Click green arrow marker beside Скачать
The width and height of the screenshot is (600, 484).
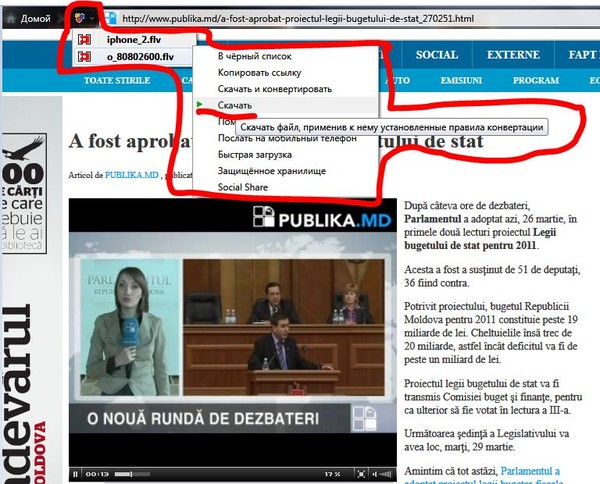coord(199,104)
